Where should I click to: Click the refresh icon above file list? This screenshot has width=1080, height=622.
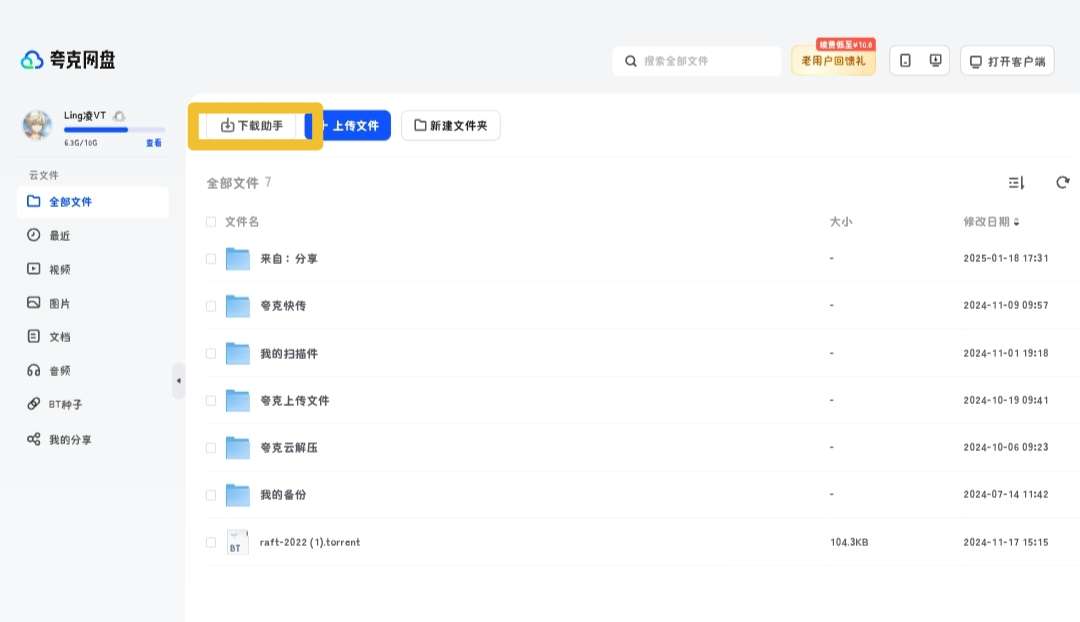pyautogui.click(x=1062, y=182)
